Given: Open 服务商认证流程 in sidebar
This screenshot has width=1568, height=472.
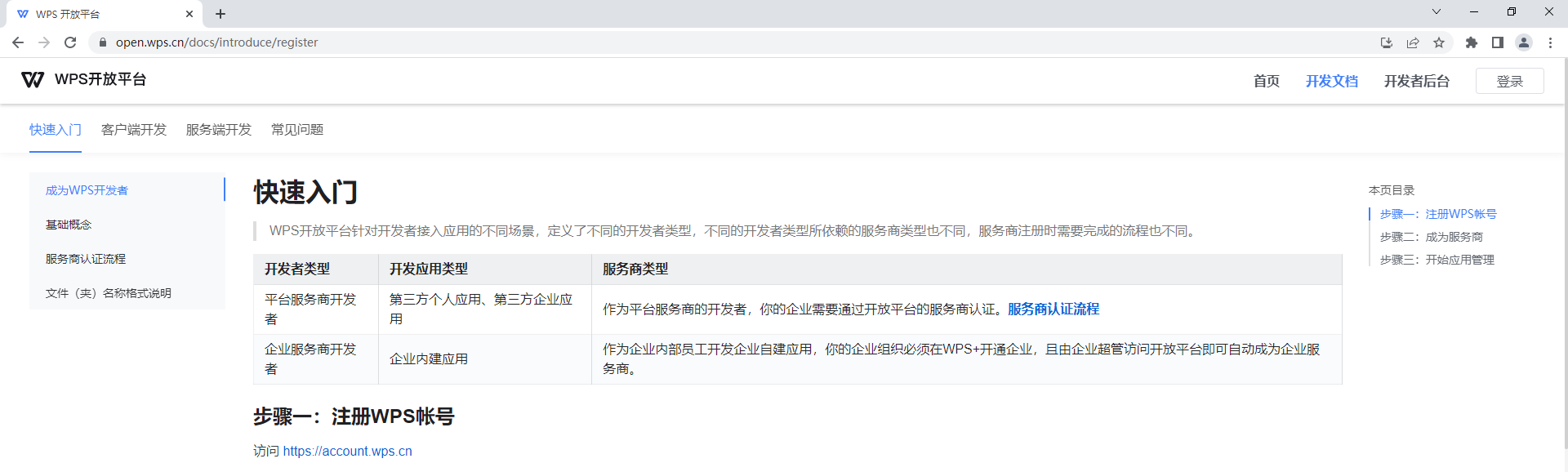Looking at the screenshot, I should point(127,258).
